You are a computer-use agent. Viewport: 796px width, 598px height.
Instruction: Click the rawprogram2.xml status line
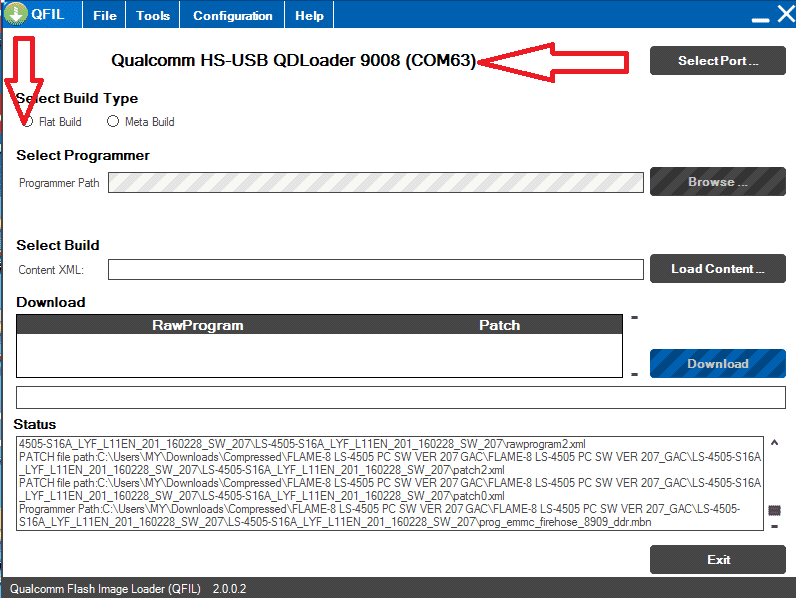tap(302, 444)
